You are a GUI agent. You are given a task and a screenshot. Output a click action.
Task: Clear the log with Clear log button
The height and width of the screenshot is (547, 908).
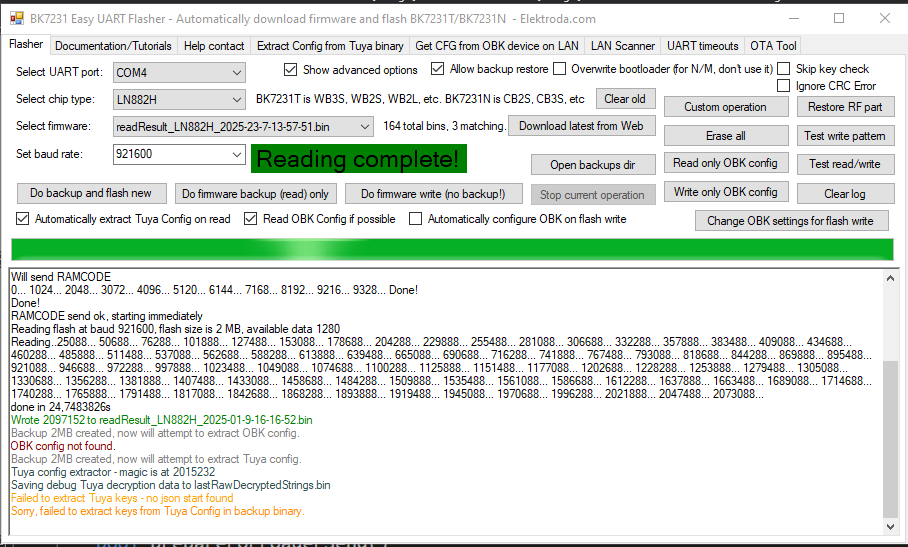[845, 194]
